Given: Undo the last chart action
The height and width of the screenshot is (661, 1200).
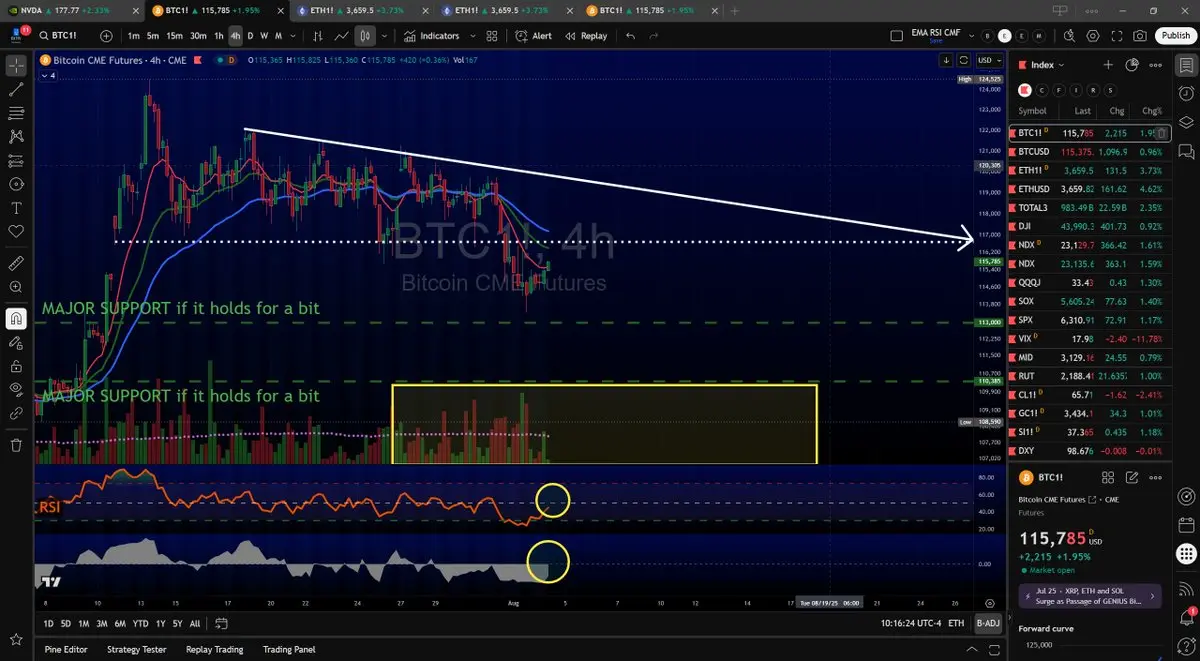Looking at the screenshot, I should tap(630, 36).
